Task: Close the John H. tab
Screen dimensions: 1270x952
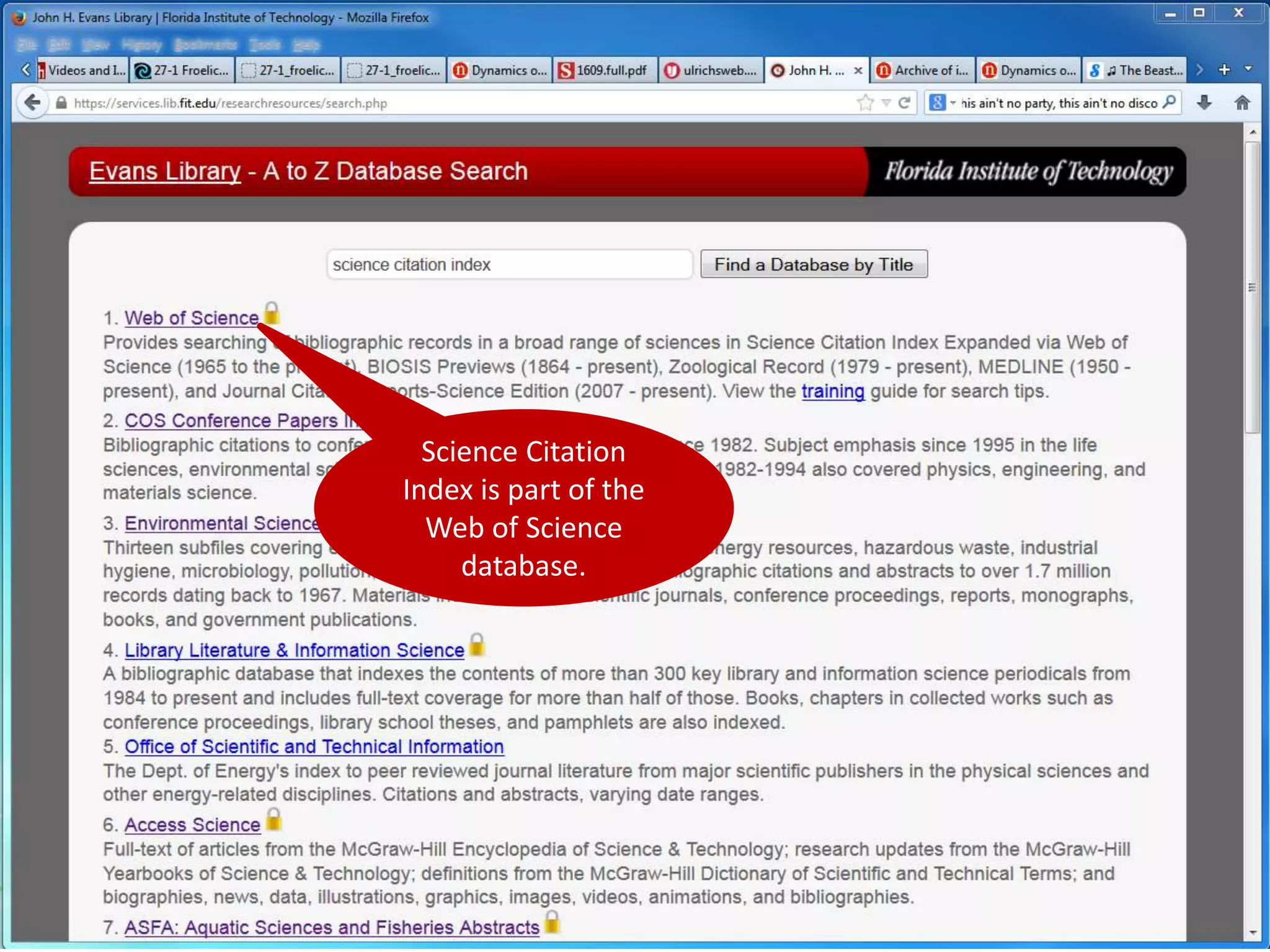Action: point(858,71)
